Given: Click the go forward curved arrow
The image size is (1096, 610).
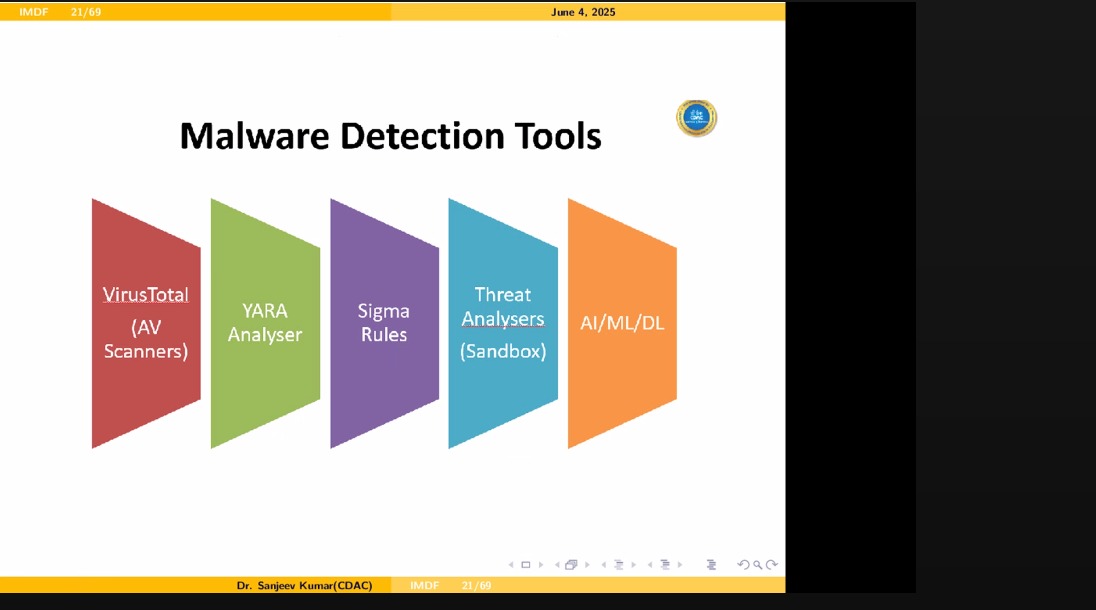Looking at the screenshot, I should pyautogui.click(x=772, y=565).
